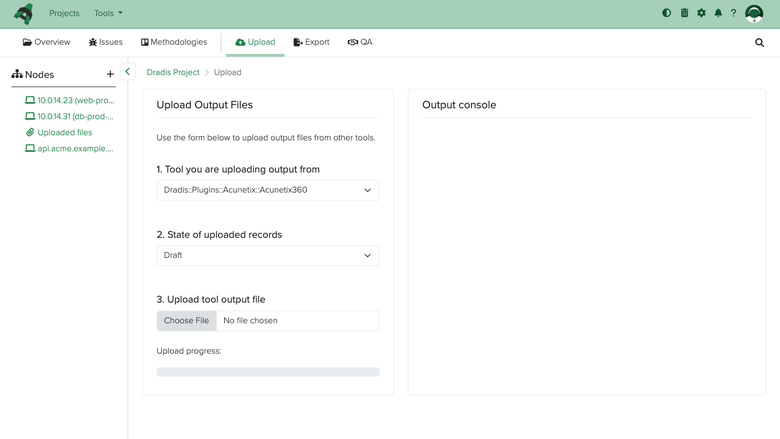
Task: Toggle the dark/light theme contrast icon
Action: [667, 13]
